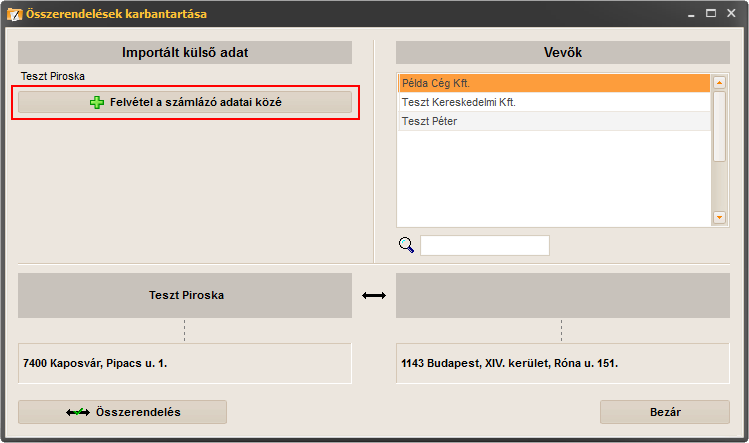Click Felvétel a számlázó adatai közé button

coord(185,102)
